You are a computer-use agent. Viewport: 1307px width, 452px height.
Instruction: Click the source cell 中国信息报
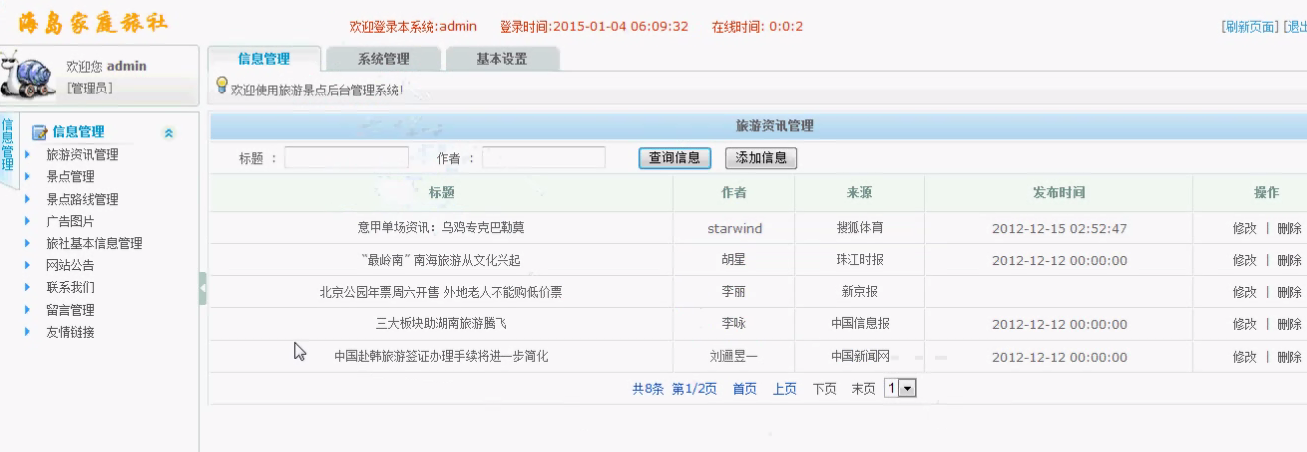click(860, 324)
